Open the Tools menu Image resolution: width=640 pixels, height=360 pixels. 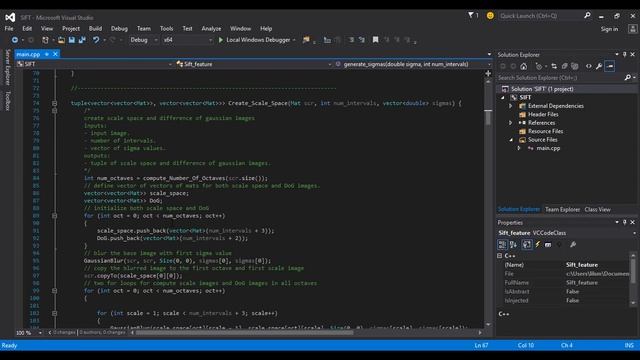point(166,29)
